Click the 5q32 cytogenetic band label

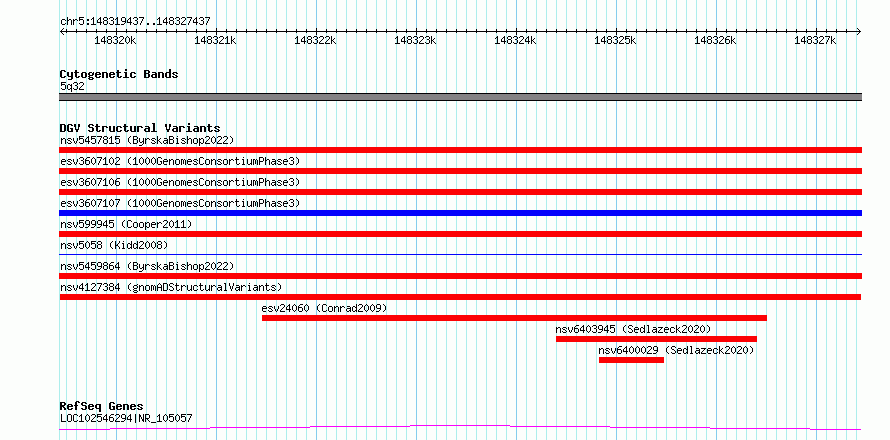[x=72, y=86]
